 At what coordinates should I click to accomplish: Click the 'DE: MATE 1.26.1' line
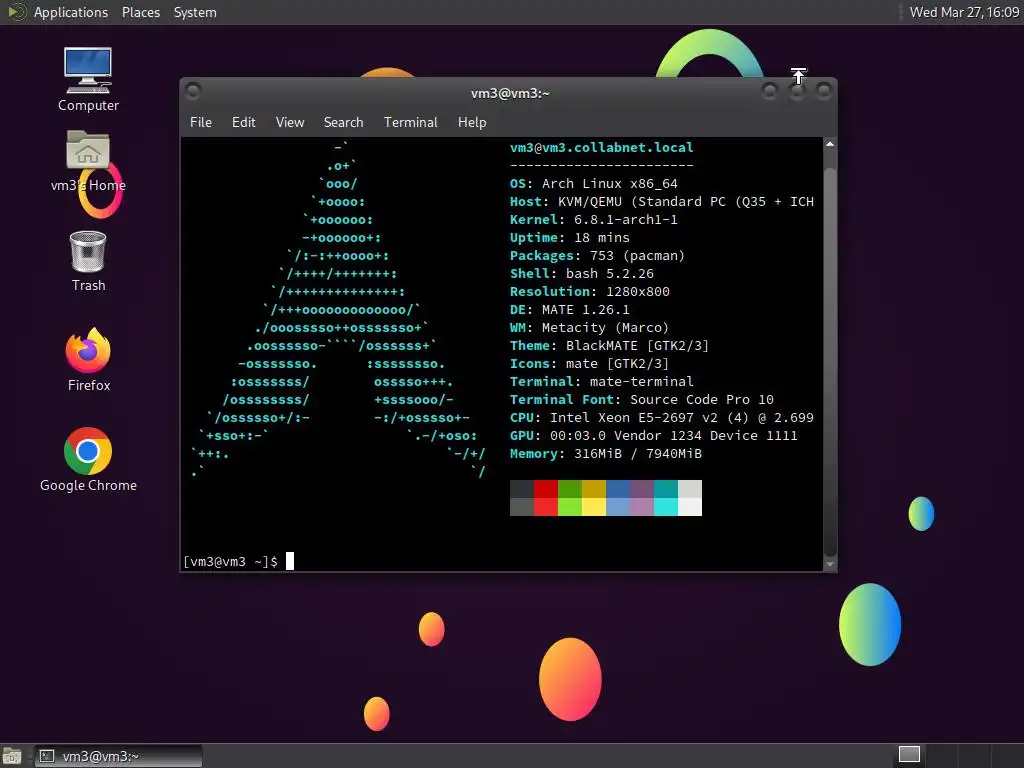coord(569,310)
